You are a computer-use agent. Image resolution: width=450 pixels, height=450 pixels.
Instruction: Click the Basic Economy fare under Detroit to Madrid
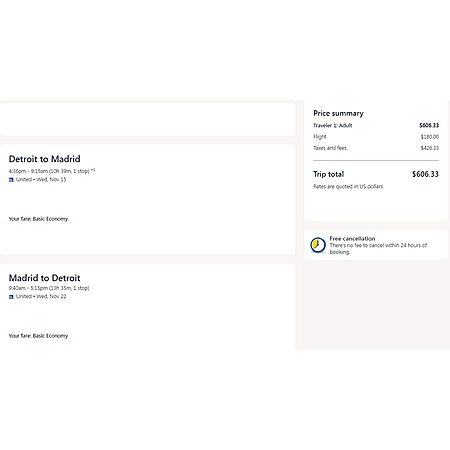coord(38,219)
